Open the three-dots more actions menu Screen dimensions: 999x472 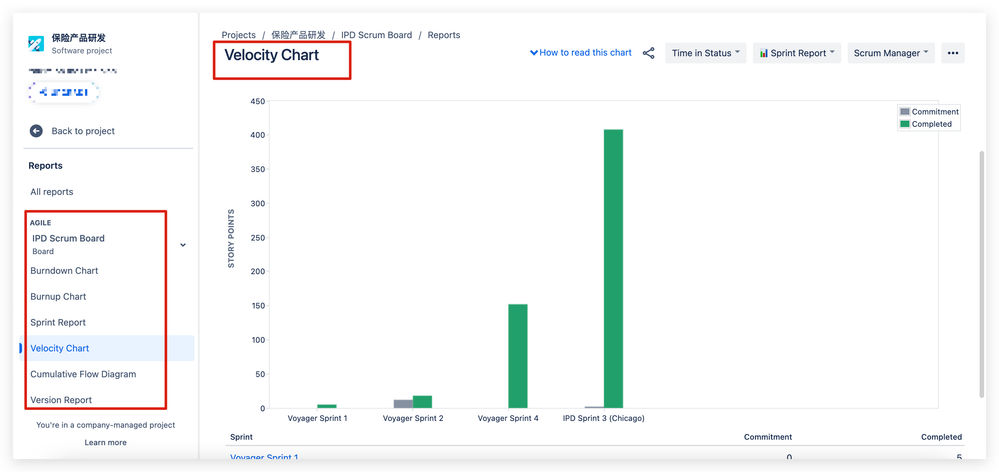(953, 54)
